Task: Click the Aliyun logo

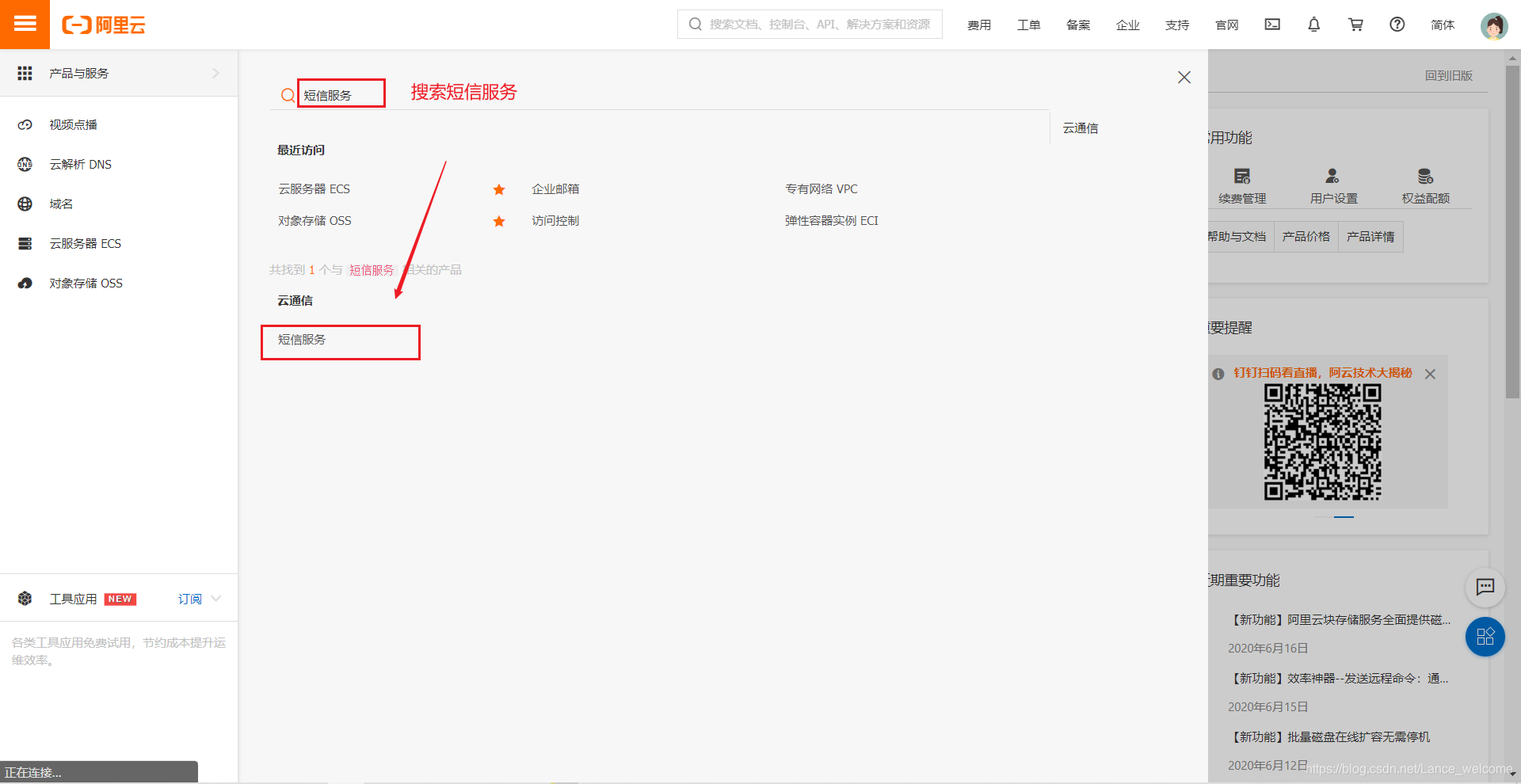Action: [104, 25]
